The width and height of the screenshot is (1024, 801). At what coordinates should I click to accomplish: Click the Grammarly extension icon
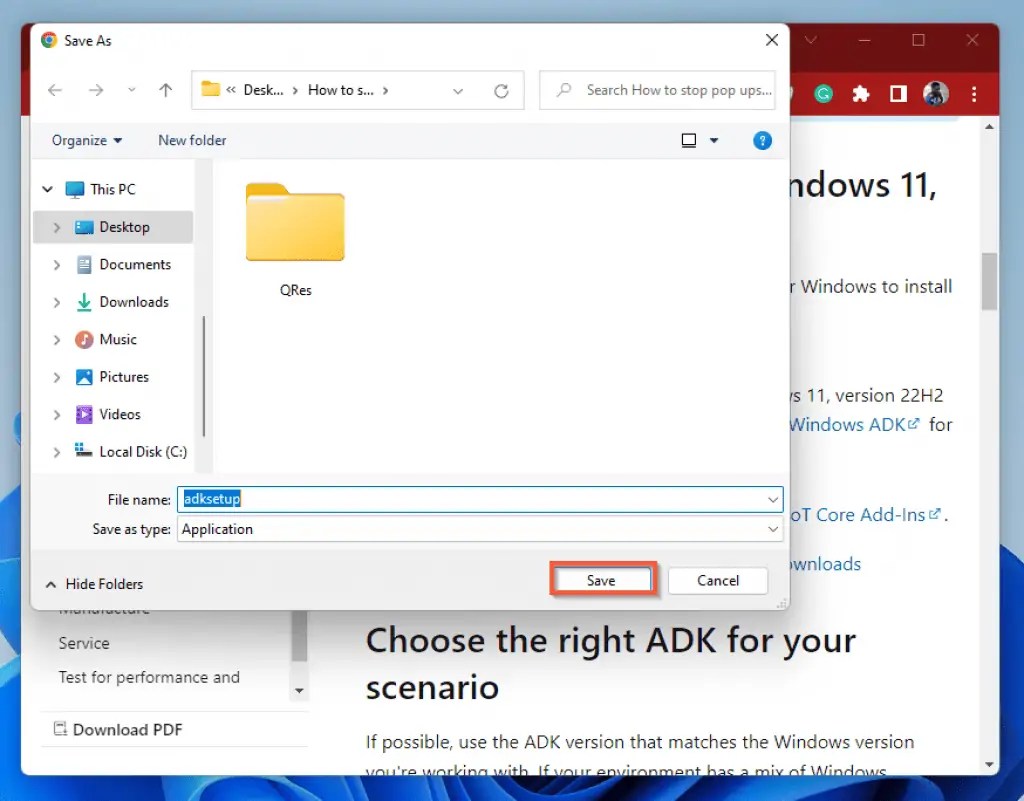pyautogui.click(x=822, y=93)
